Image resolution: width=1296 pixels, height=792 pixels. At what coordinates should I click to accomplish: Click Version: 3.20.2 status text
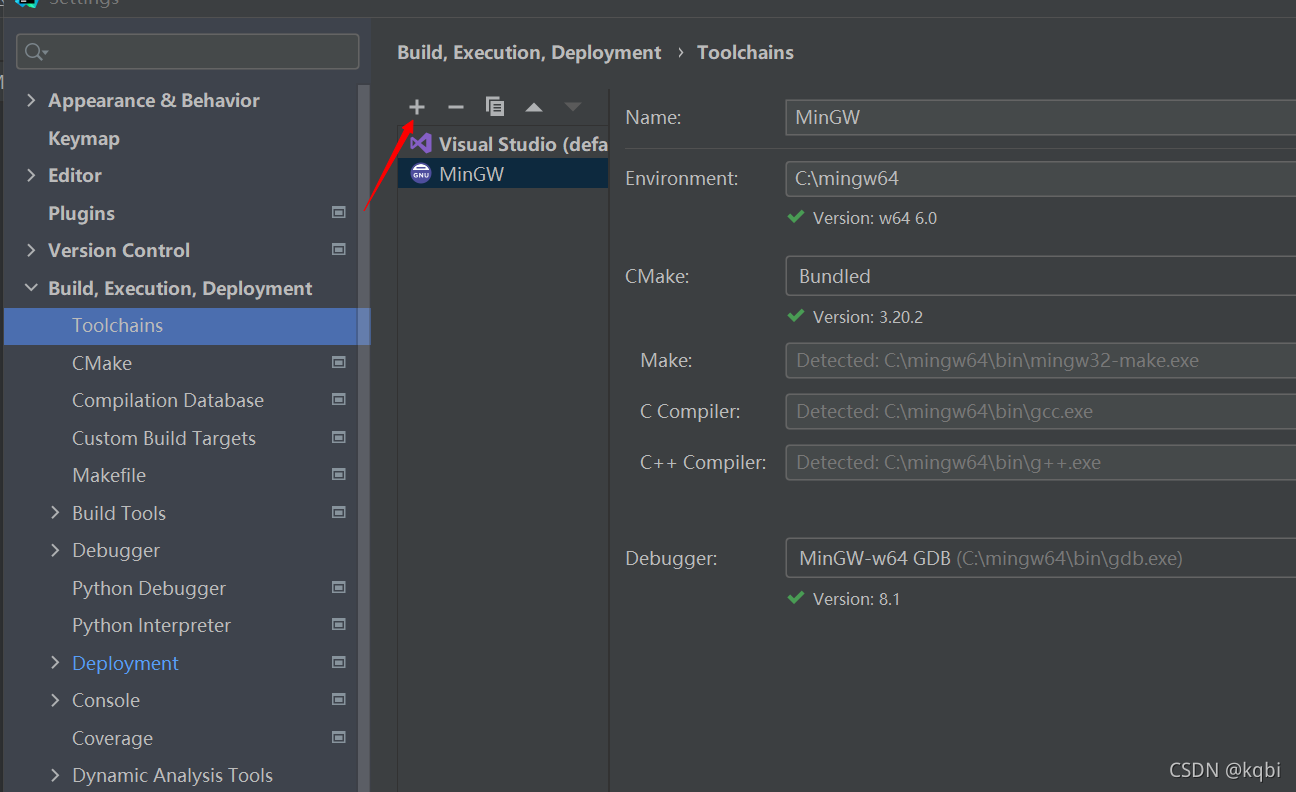(x=868, y=316)
